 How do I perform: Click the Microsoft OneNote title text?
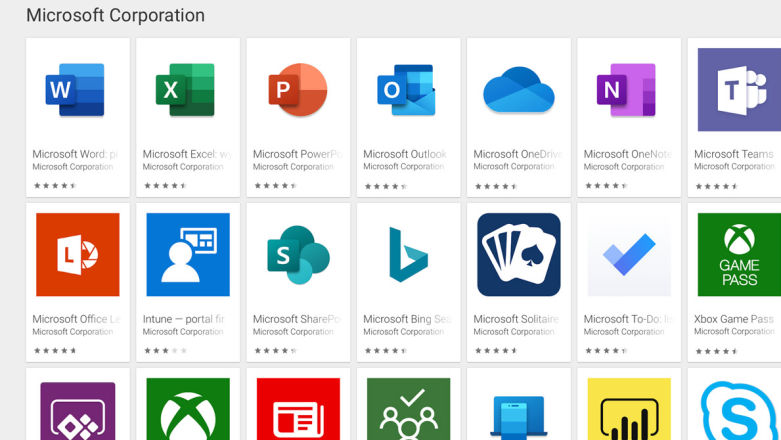tap(628, 154)
